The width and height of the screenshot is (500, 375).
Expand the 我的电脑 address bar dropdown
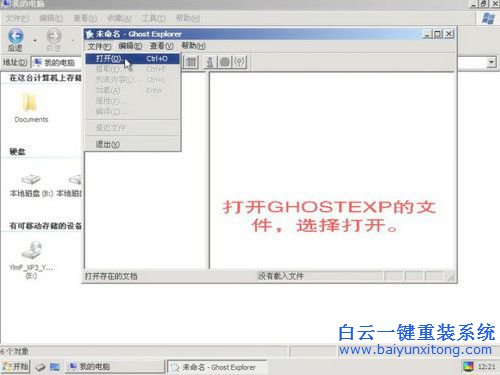pos(491,62)
